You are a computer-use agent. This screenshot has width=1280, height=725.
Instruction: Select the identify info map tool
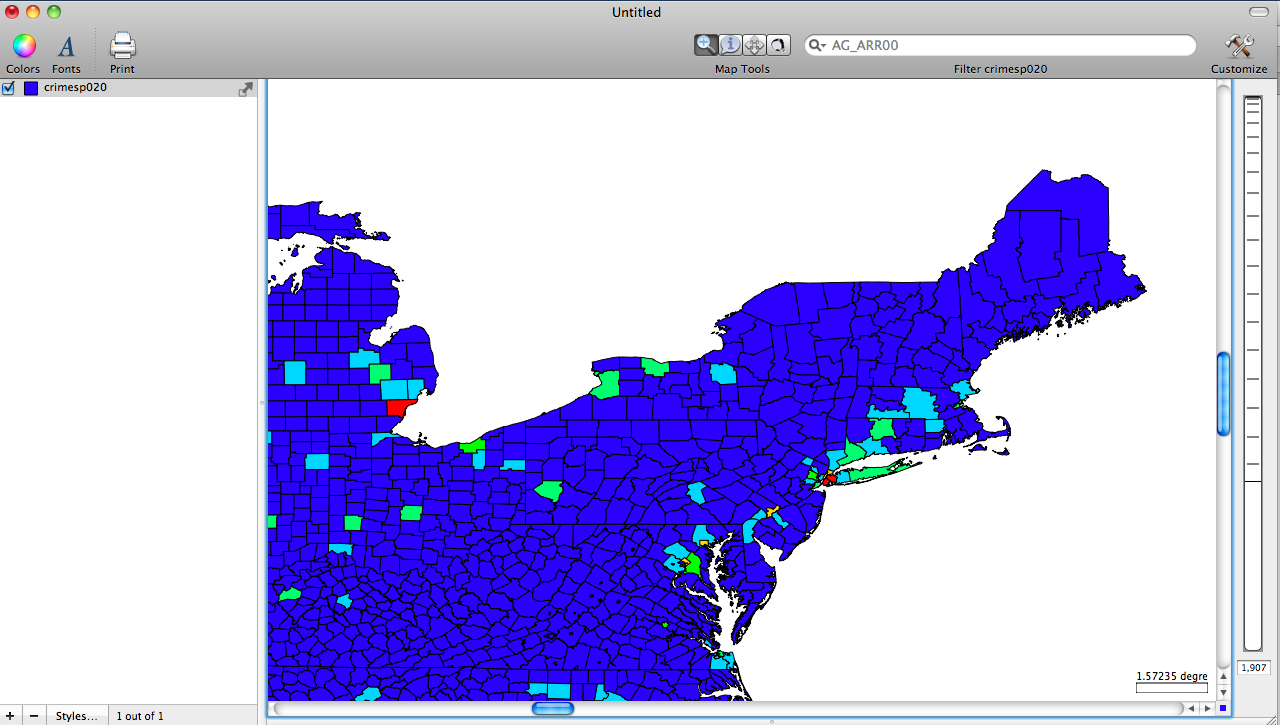(x=730, y=45)
